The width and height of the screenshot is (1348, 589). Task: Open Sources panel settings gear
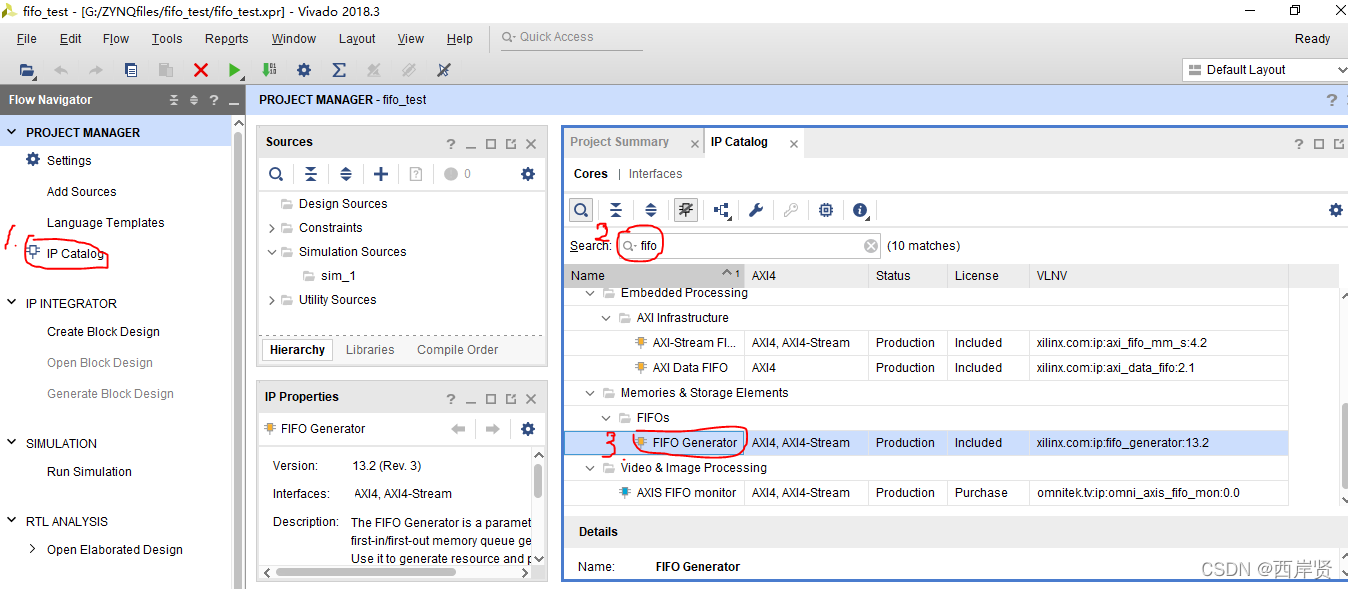coord(528,174)
